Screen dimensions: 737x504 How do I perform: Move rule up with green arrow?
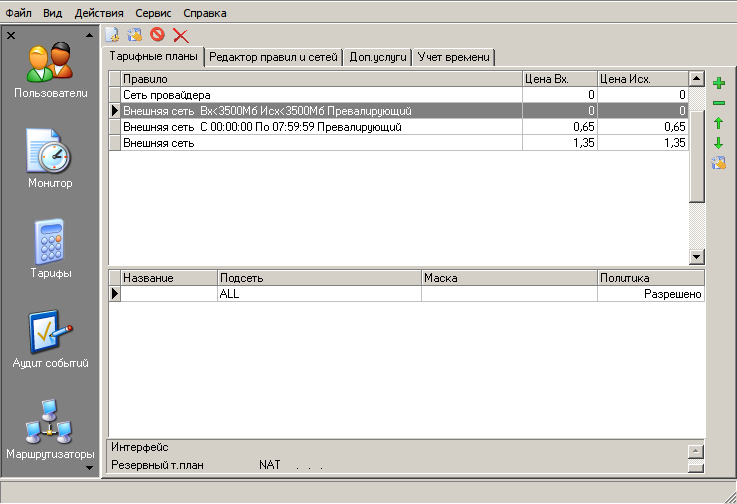click(718, 123)
